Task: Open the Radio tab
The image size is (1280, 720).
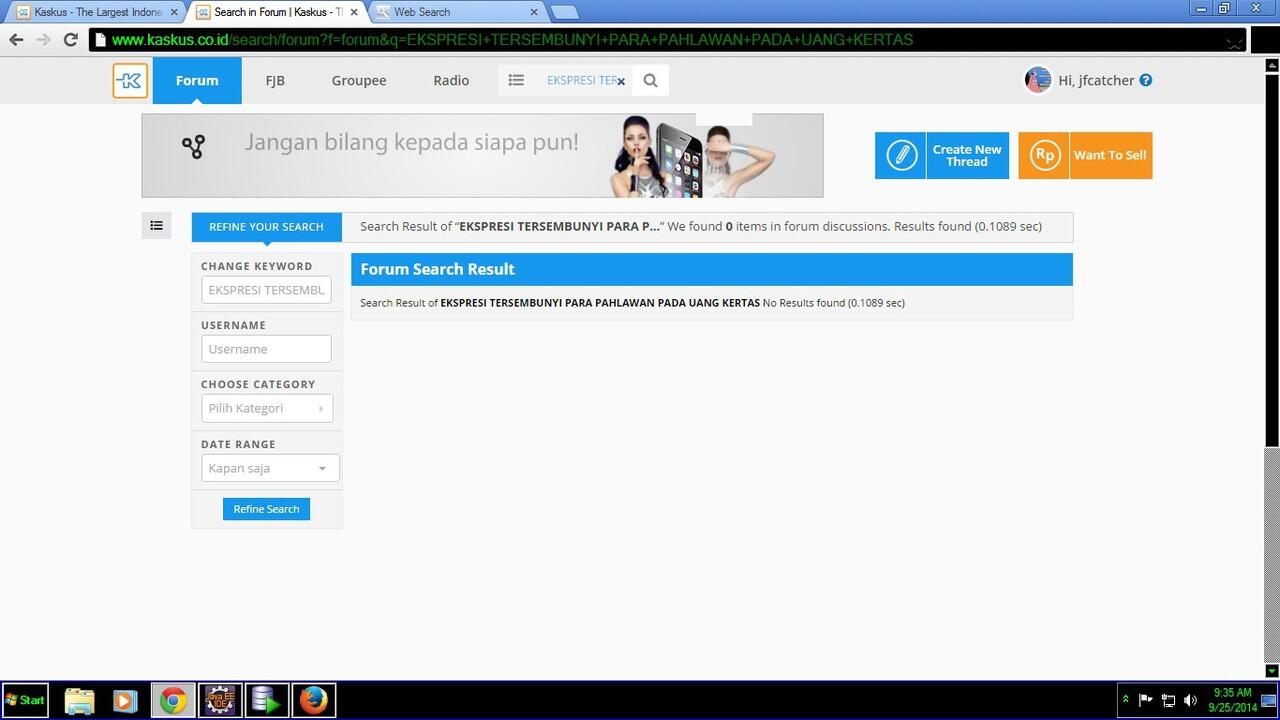Action: [x=451, y=80]
